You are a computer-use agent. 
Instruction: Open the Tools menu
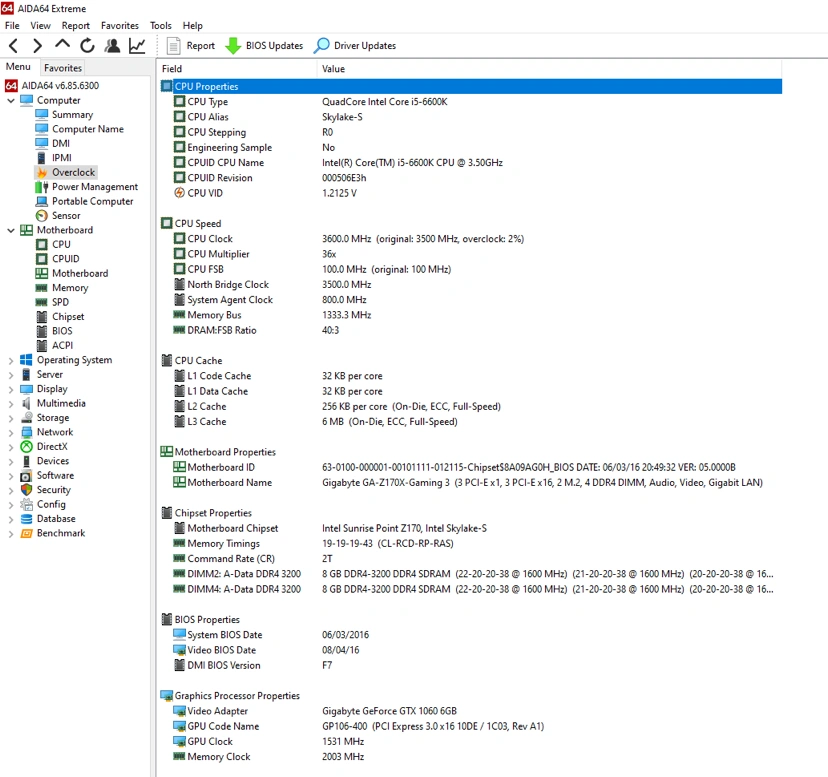(x=161, y=25)
